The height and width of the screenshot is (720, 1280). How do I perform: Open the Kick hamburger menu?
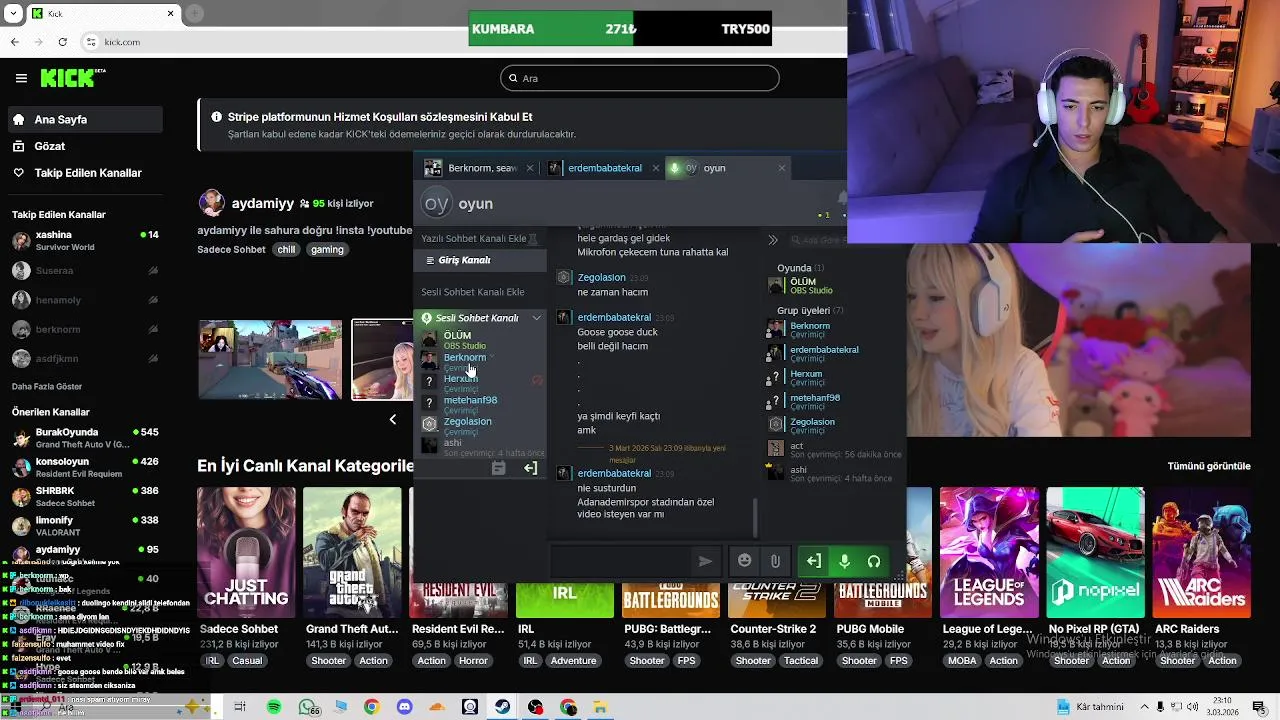coord(21,78)
